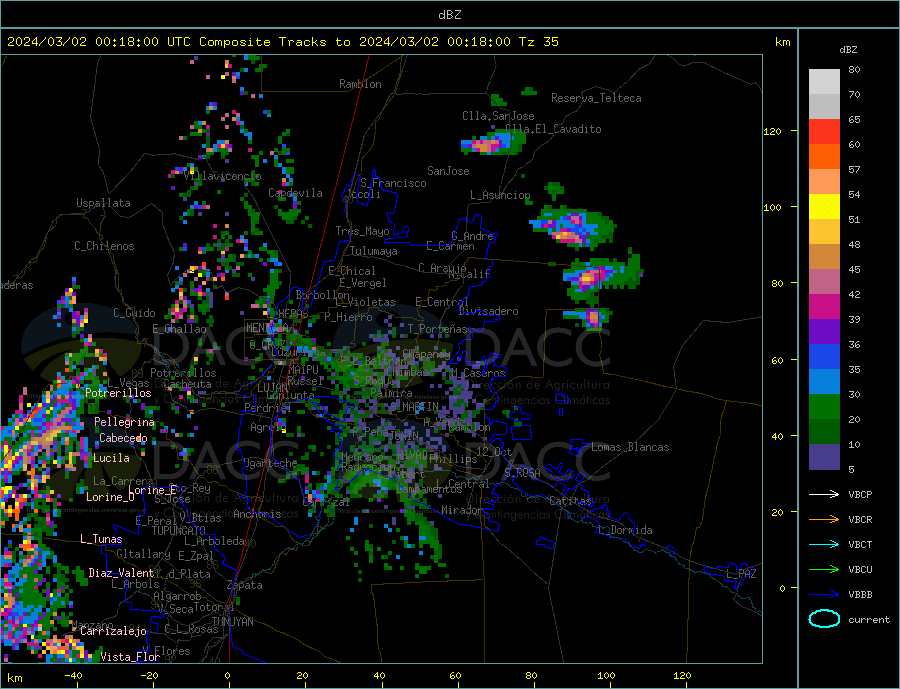
Task: Click the 'C_Guido' map label
Action: coord(134,313)
